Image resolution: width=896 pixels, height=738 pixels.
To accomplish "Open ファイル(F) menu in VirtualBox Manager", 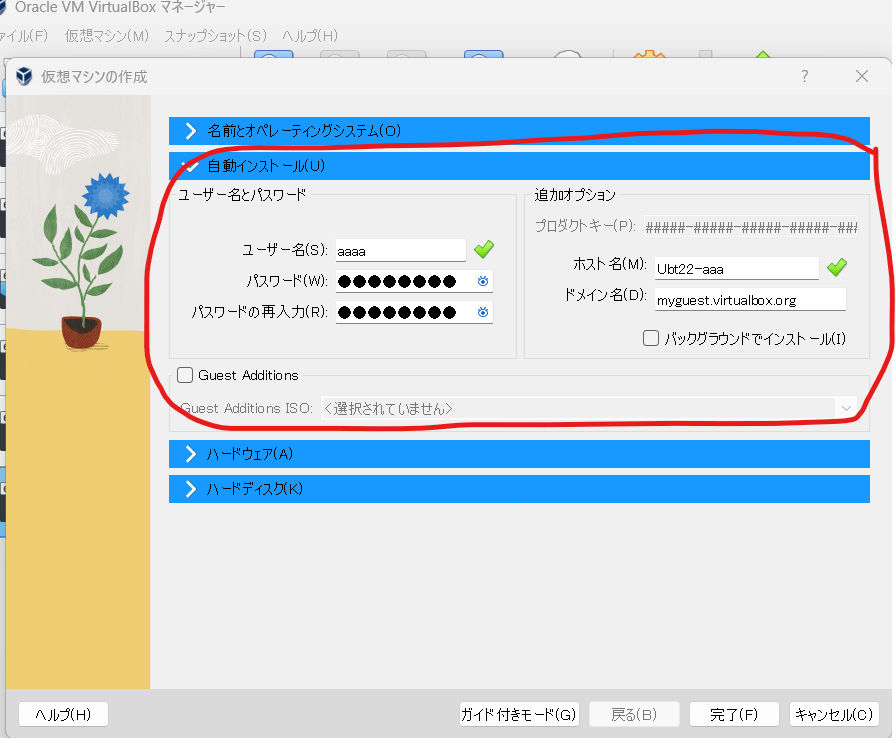I will (23, 35).
